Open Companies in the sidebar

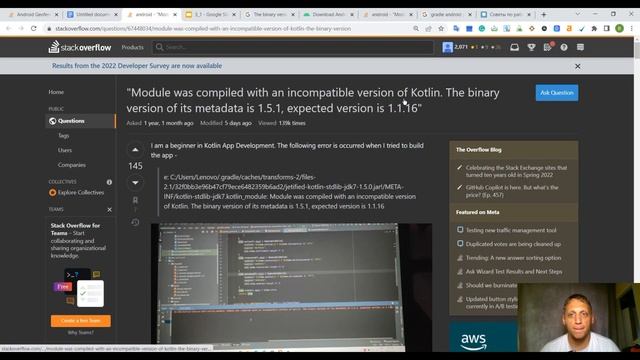coord(71,165)
